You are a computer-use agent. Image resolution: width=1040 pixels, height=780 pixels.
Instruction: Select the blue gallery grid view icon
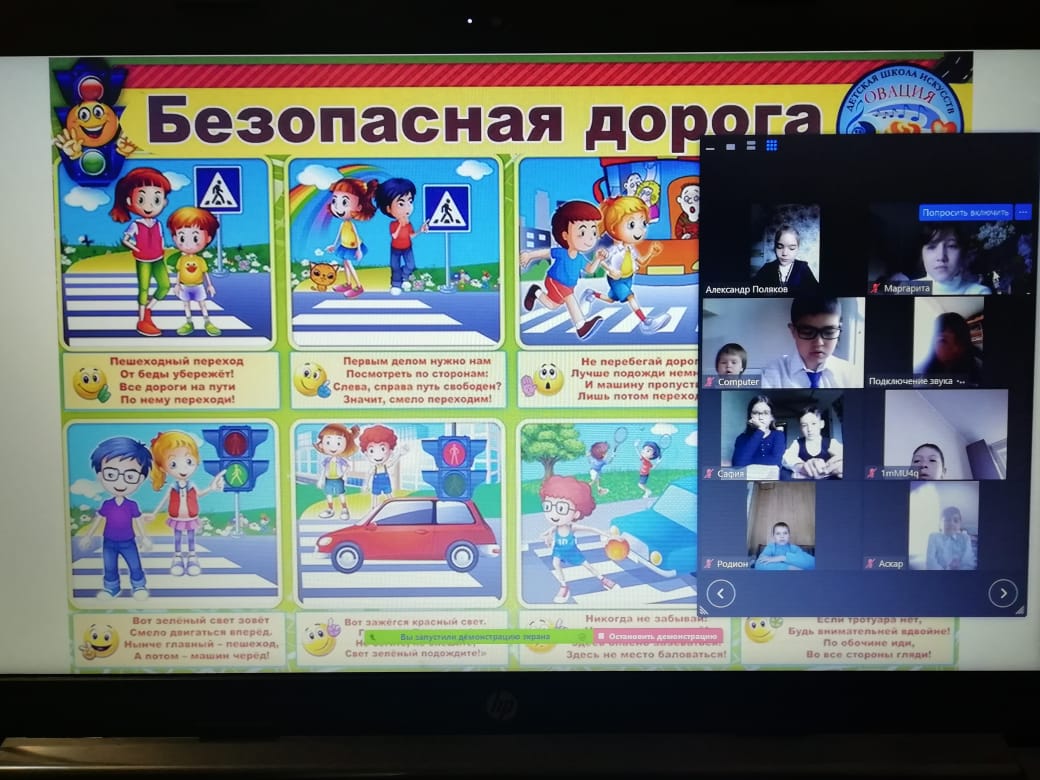(x=771, y=146)
